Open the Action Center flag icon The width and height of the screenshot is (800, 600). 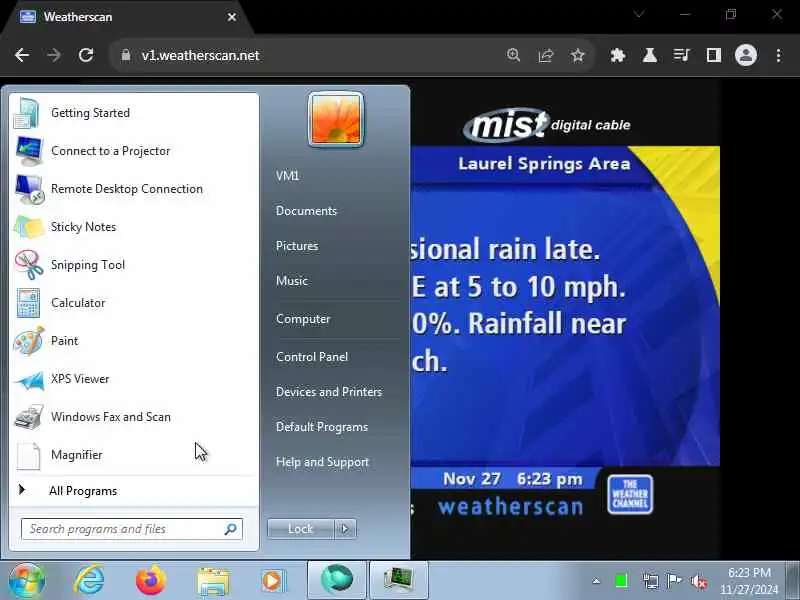tap(674, 581)
